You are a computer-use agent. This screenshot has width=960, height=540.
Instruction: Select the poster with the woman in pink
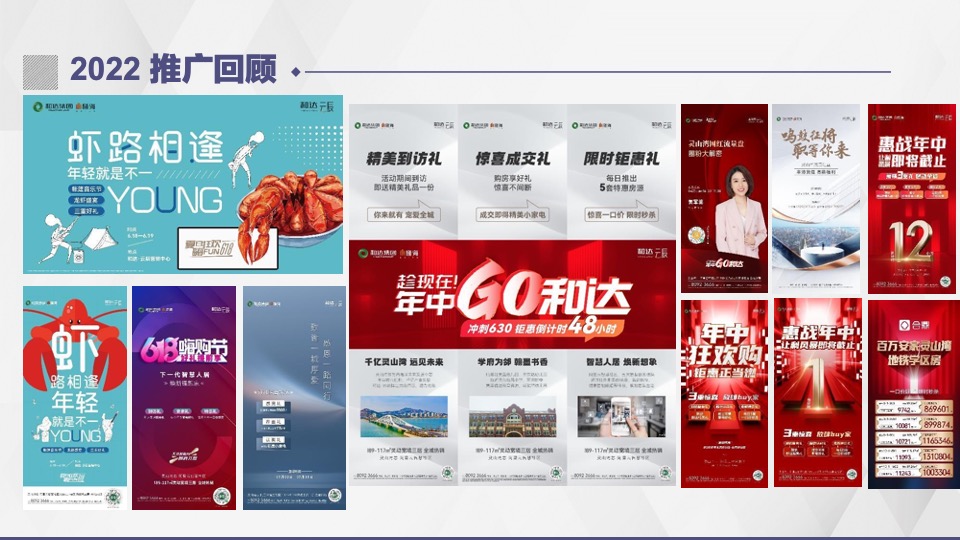pyautogui.click(x=724, y=196)
